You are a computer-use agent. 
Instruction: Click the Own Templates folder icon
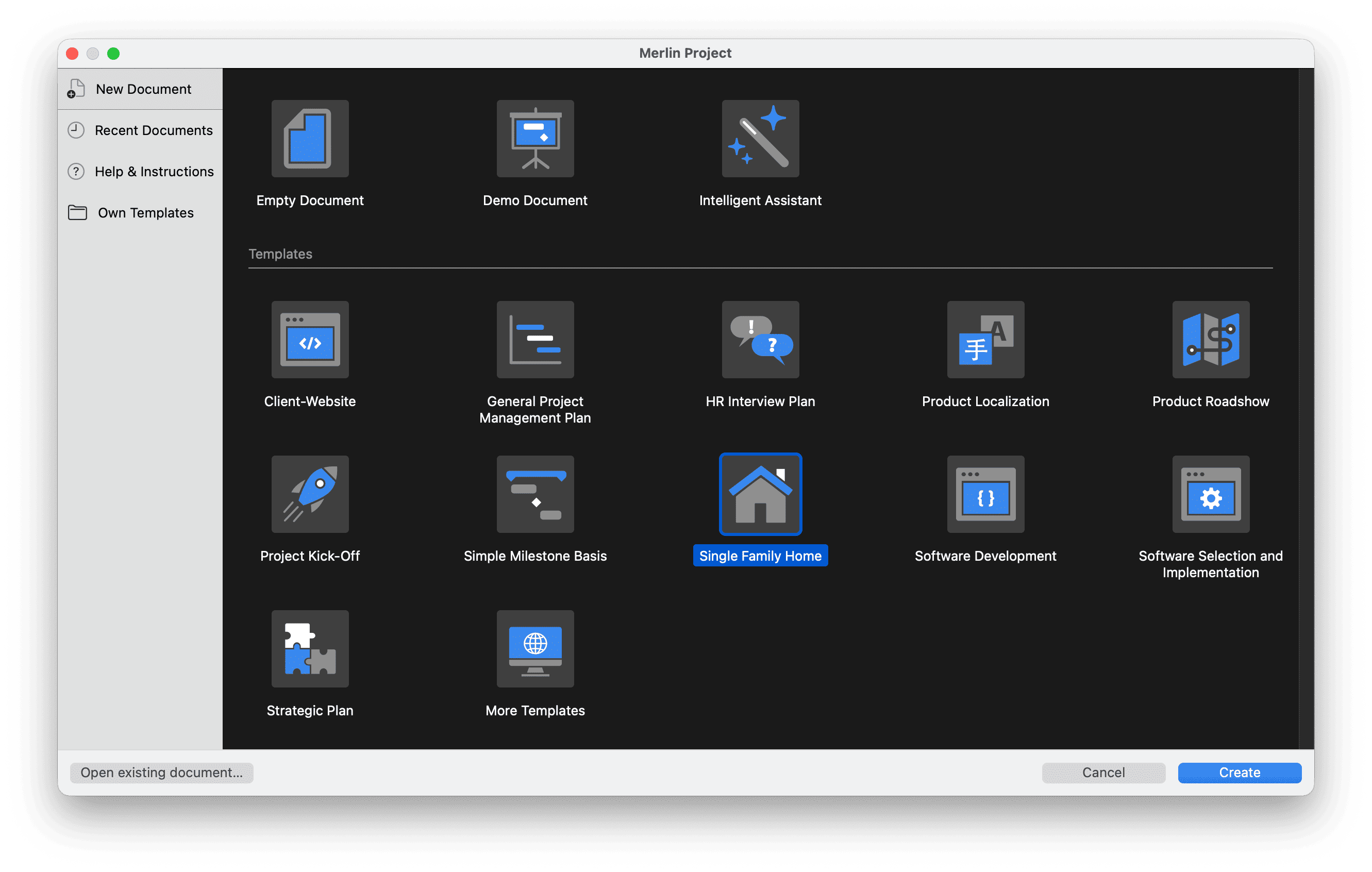[77, 212]
